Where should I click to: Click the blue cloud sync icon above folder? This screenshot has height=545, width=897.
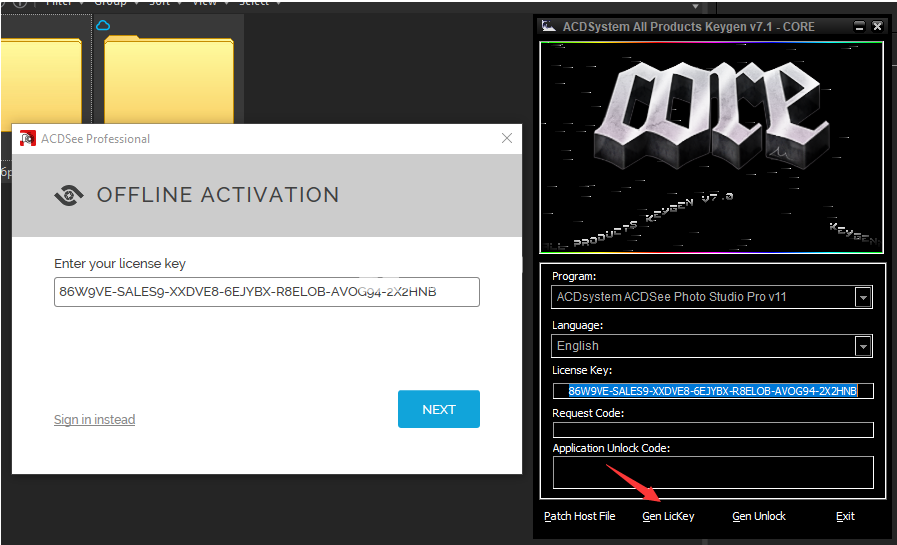click(103, 25)
